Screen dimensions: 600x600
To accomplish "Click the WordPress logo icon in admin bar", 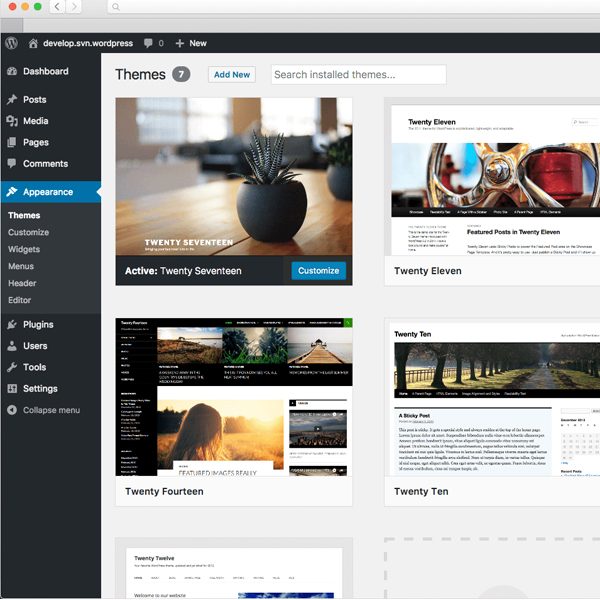I will (11, 43).
